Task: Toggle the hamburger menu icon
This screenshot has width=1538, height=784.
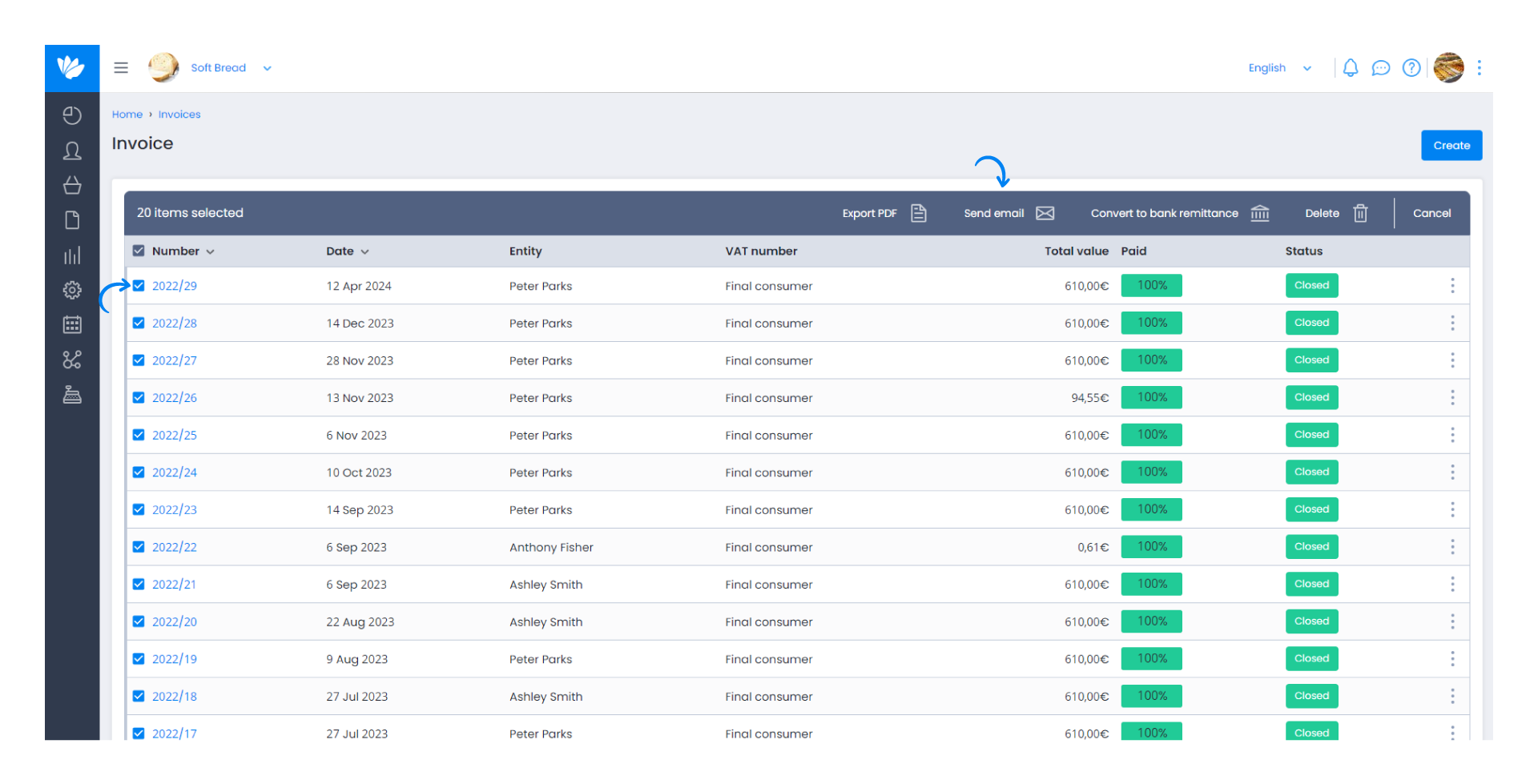Action: coord(121,68)
